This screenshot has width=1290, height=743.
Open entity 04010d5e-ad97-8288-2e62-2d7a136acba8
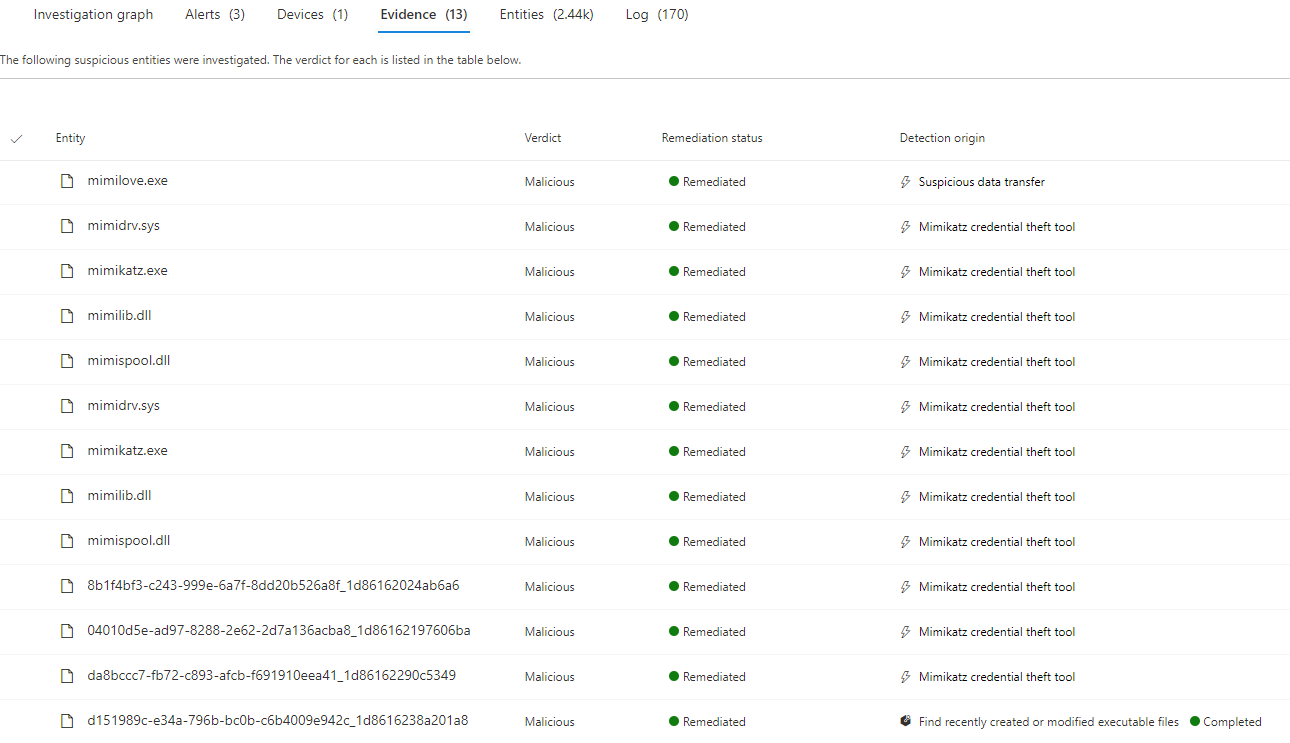click(279, 631)
